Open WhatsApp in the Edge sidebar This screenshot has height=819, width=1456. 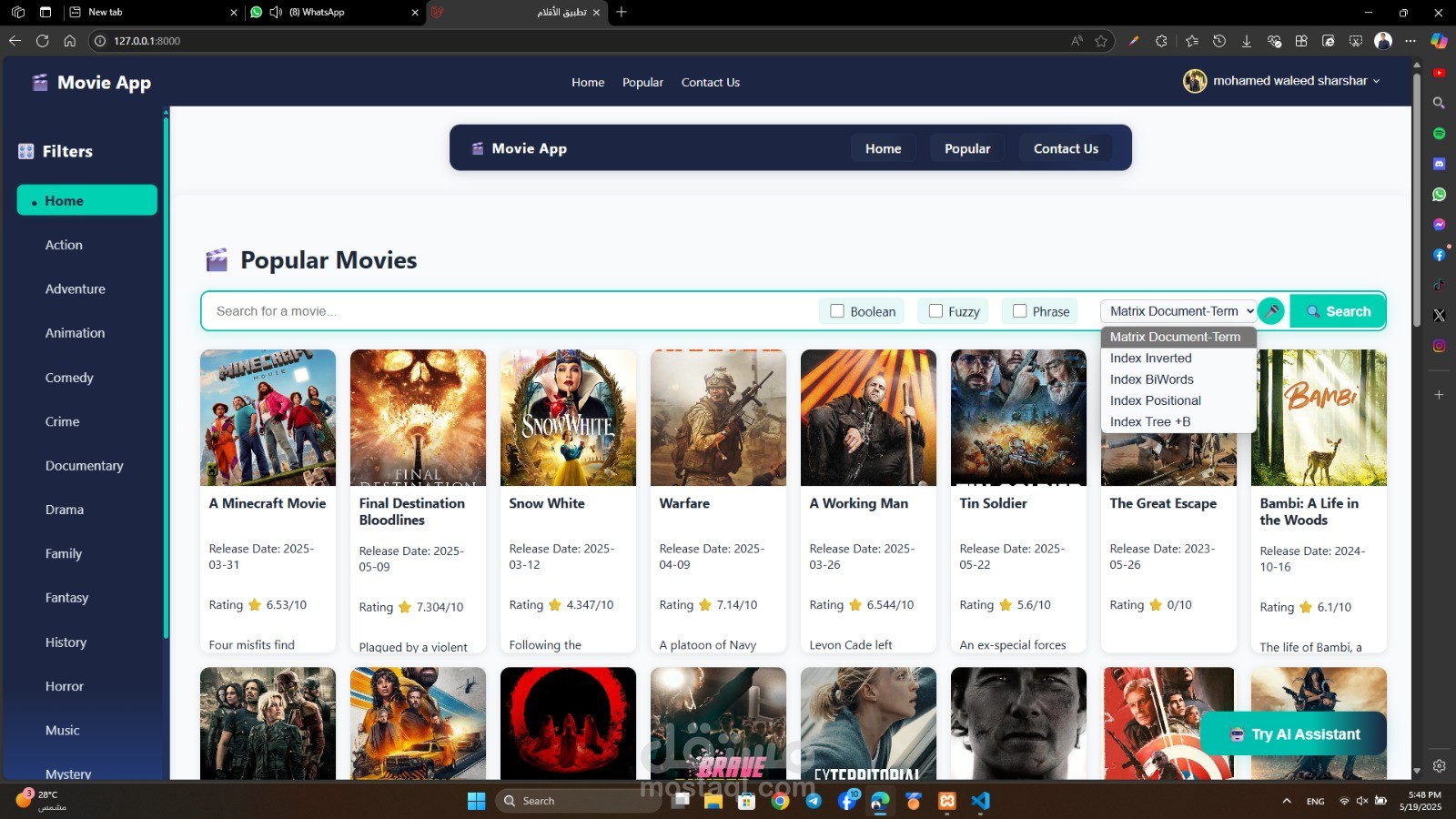[x=1439, y=194]
